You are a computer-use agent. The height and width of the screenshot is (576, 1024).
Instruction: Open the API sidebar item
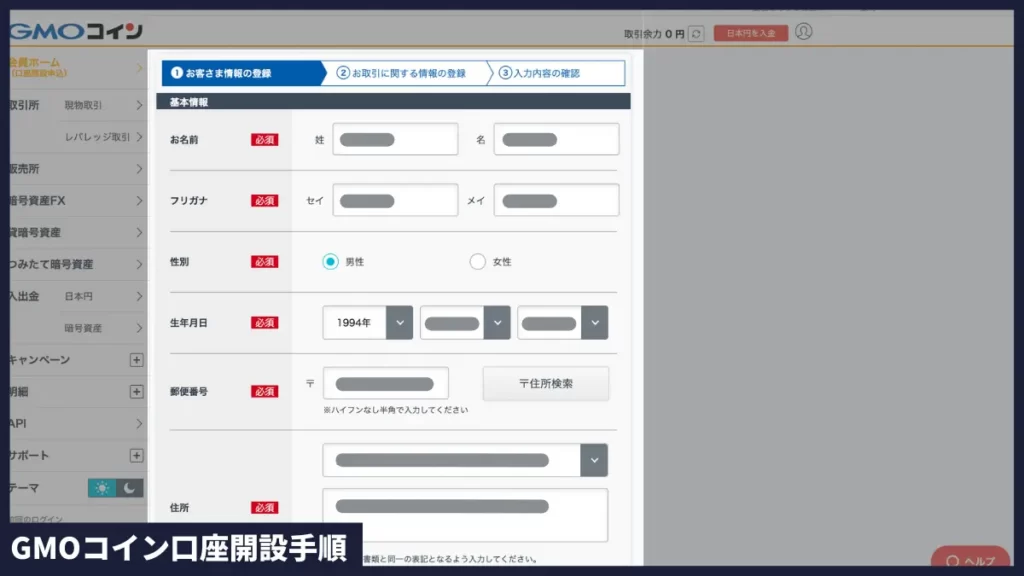(x=78, y=424)
